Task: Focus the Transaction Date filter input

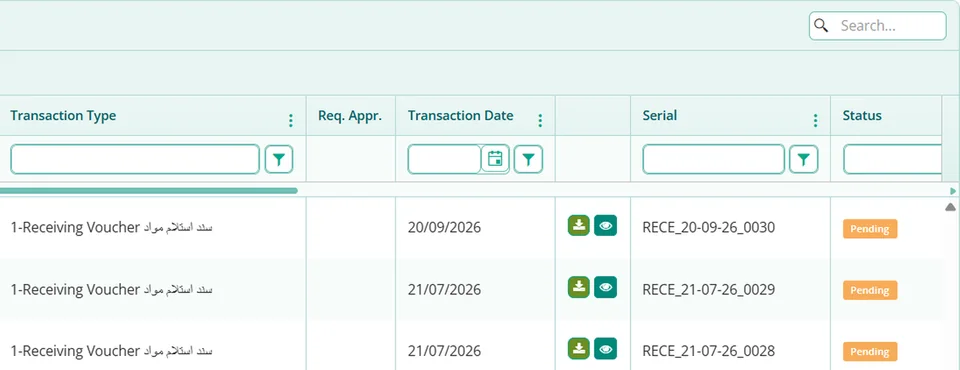Action: point(444,159)
